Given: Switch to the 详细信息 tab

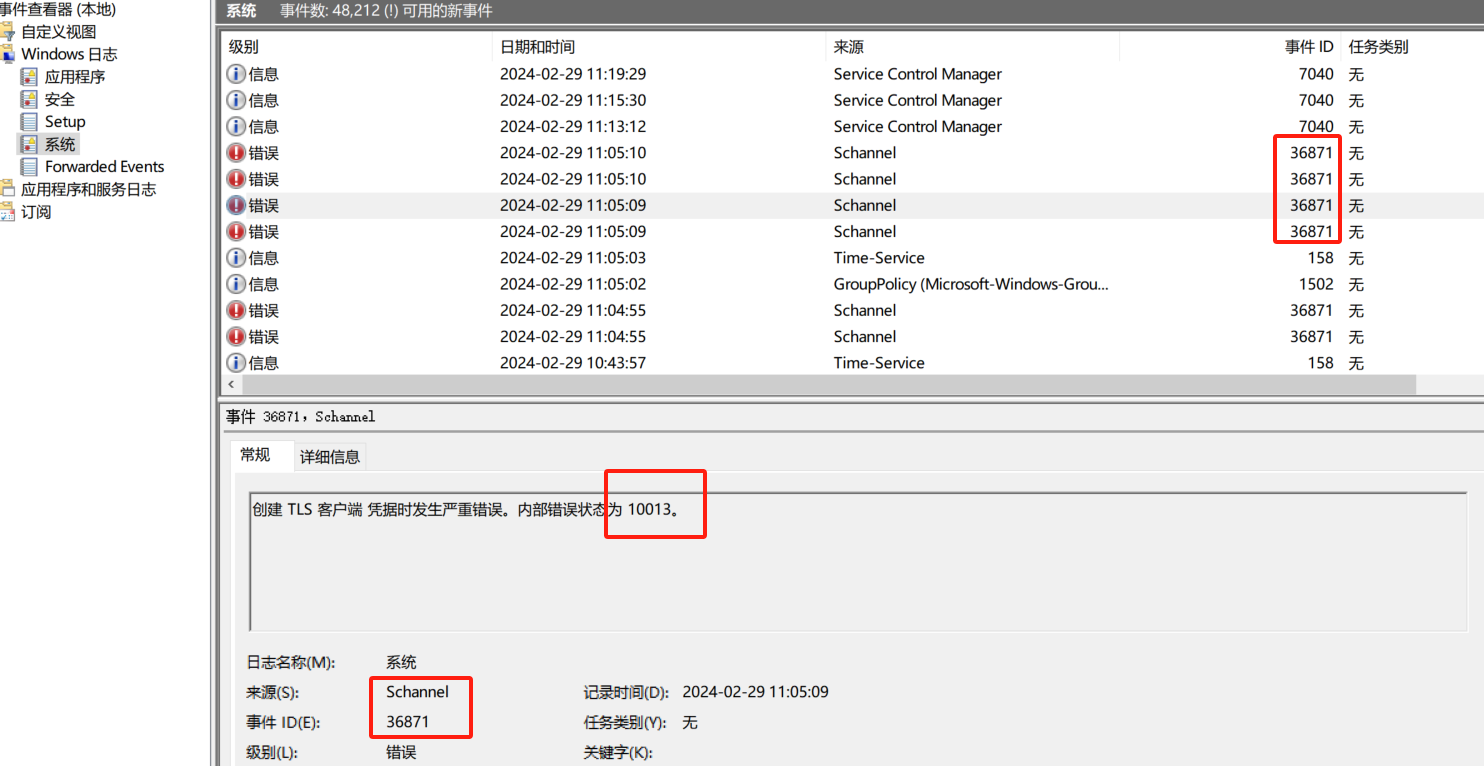Looking at the screenshot, I should coord(330,456).
